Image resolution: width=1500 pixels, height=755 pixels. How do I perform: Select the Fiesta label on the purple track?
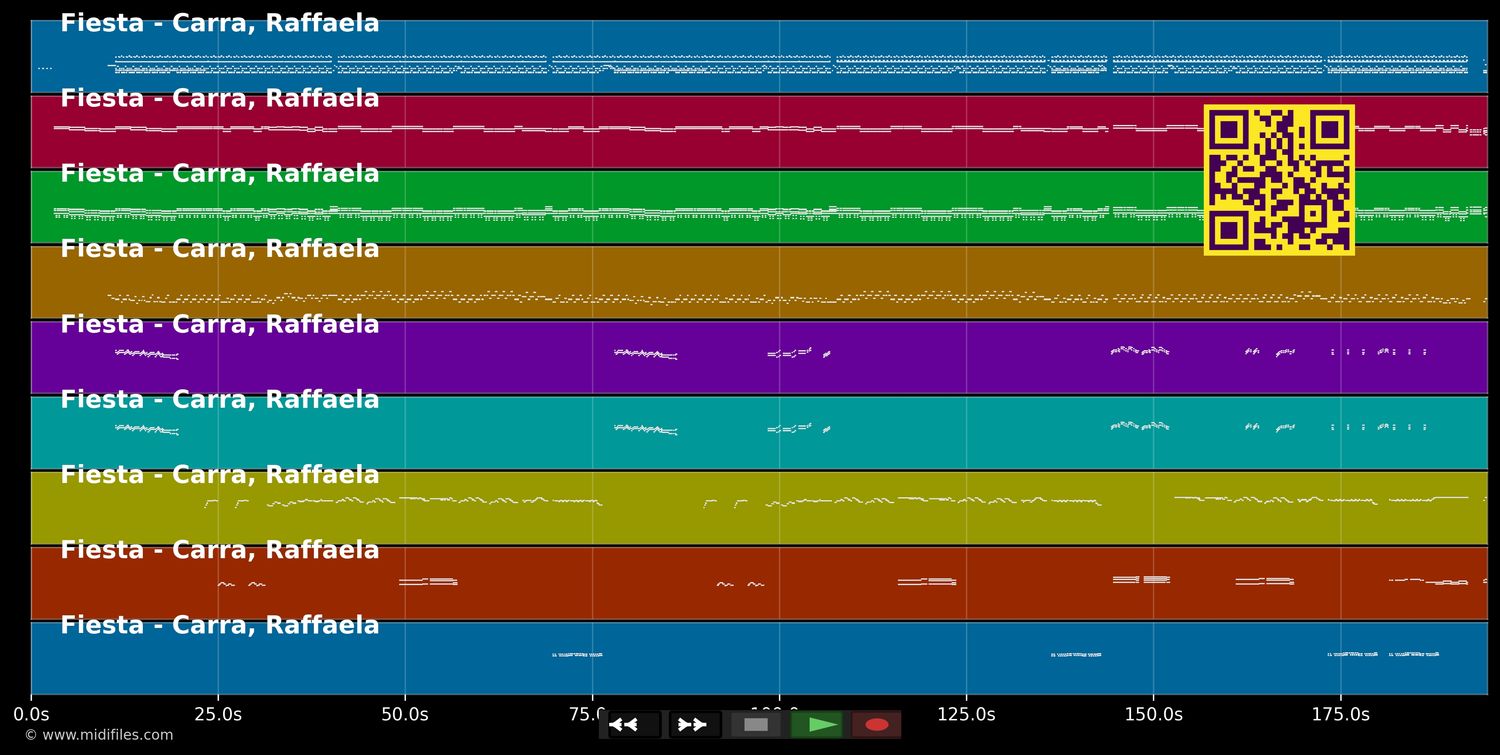(220, 325)
